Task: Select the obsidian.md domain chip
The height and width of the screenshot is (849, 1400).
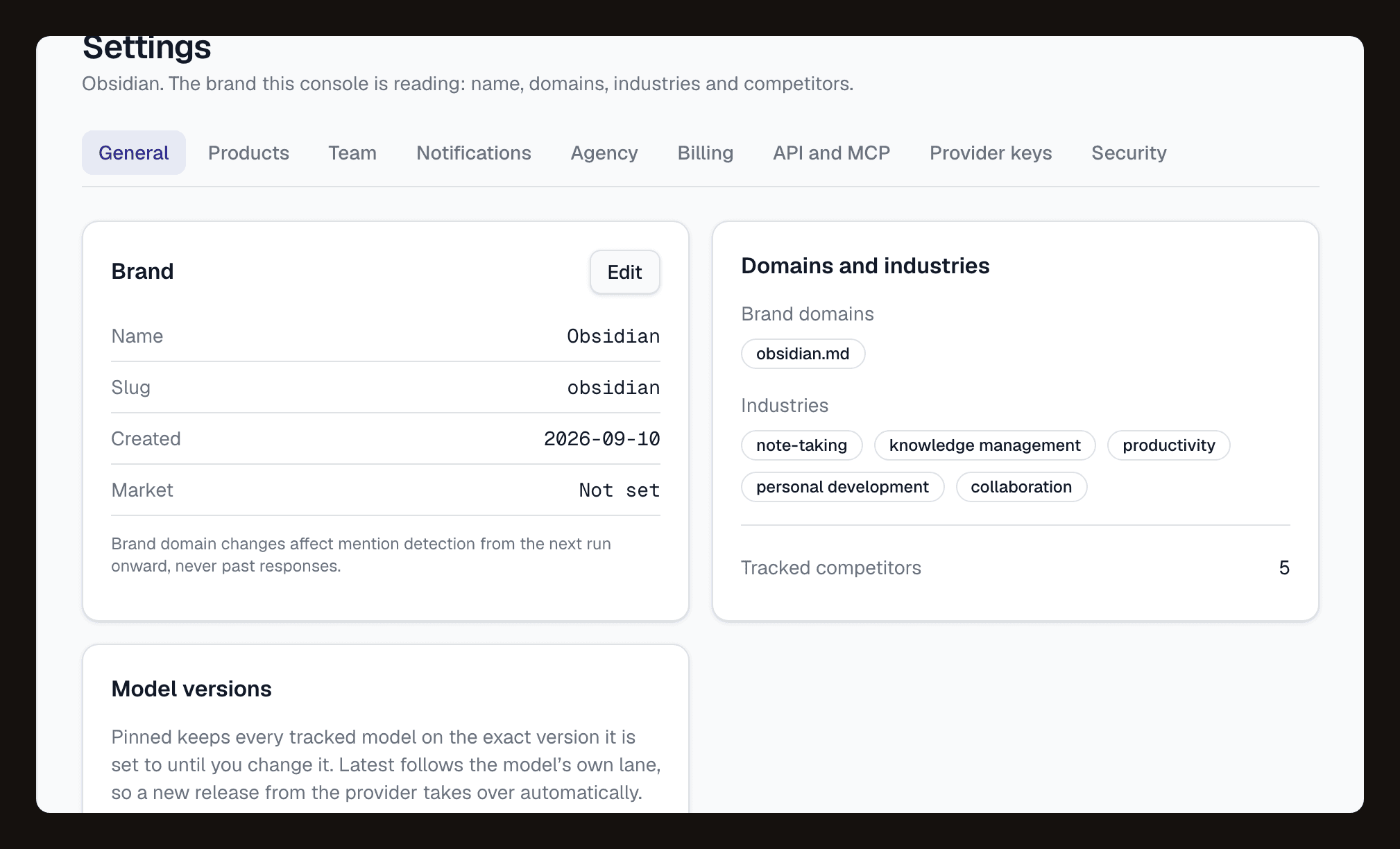Action: point(803,354)
